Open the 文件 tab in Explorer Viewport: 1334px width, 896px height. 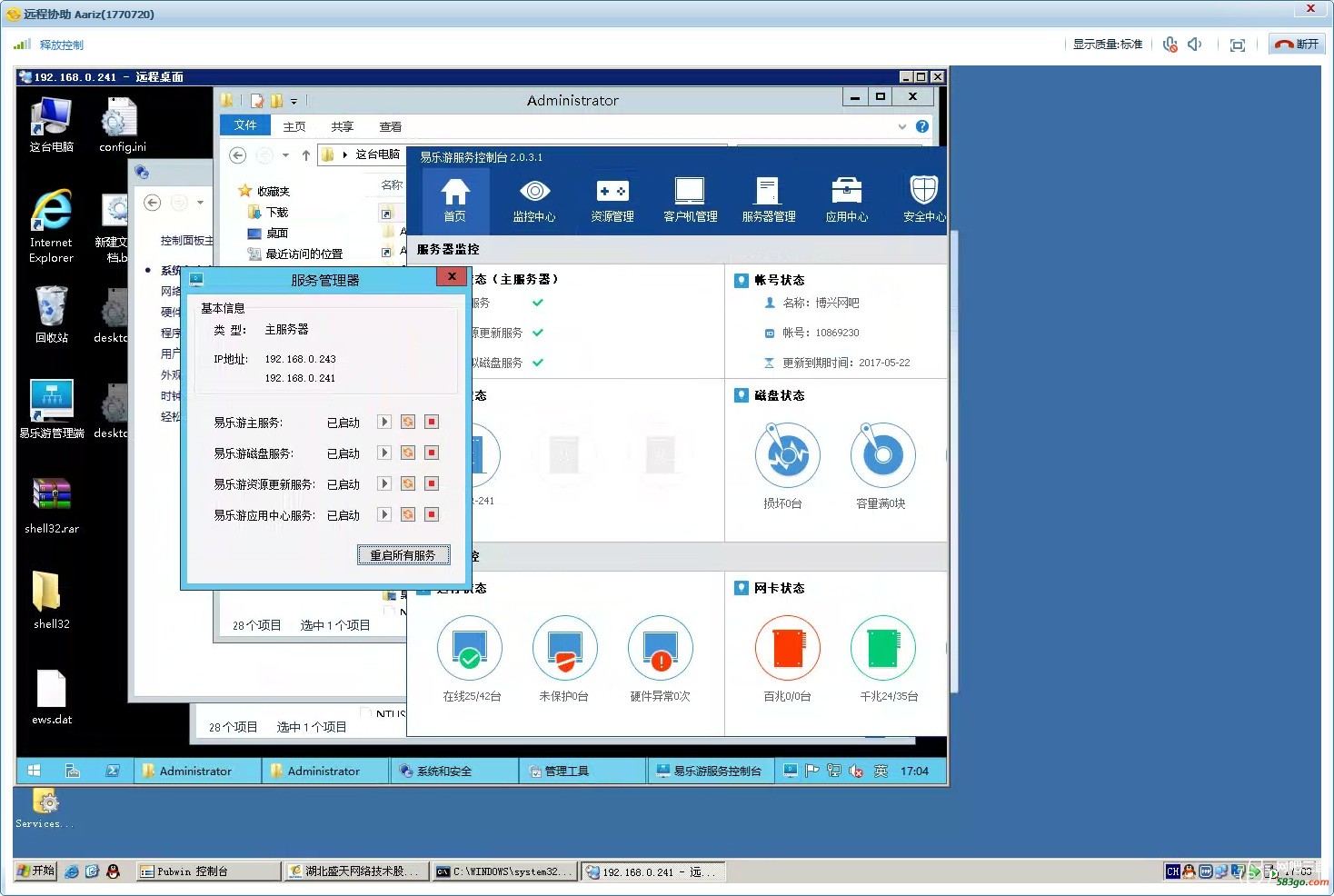click(x=245, y=125)
